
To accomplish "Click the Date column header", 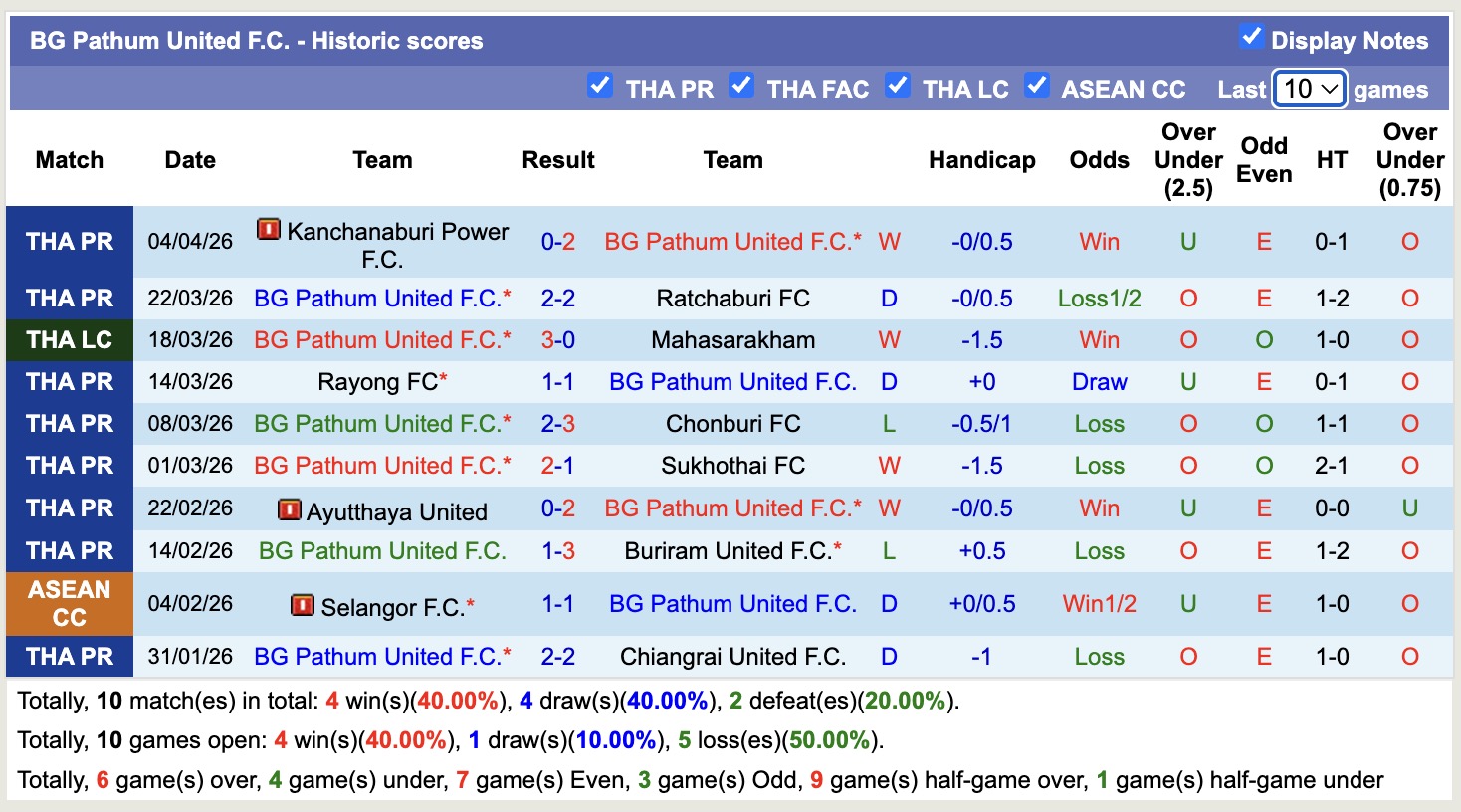I will coord(189,159).
